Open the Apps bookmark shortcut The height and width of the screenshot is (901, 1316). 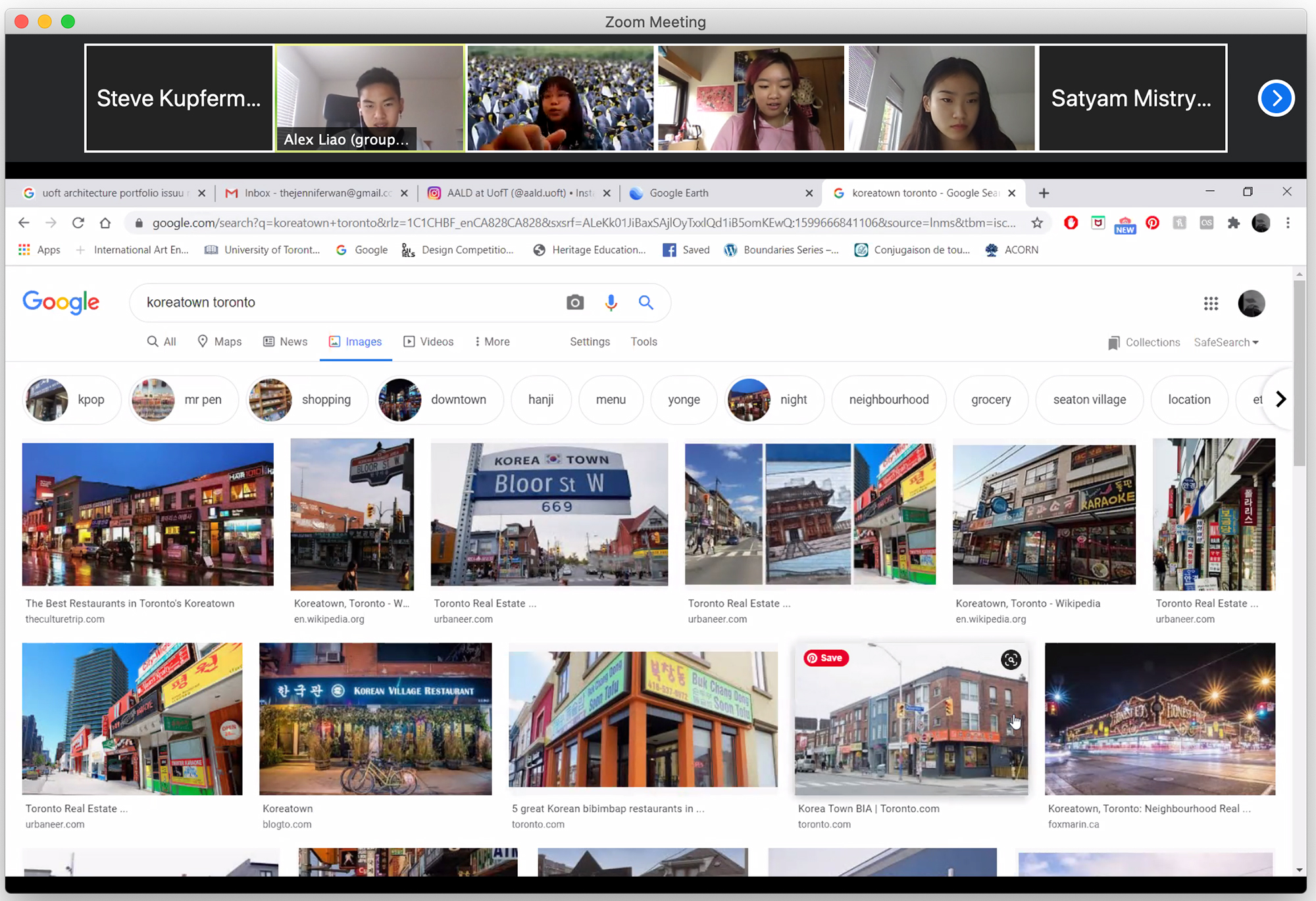click(39, 250)
